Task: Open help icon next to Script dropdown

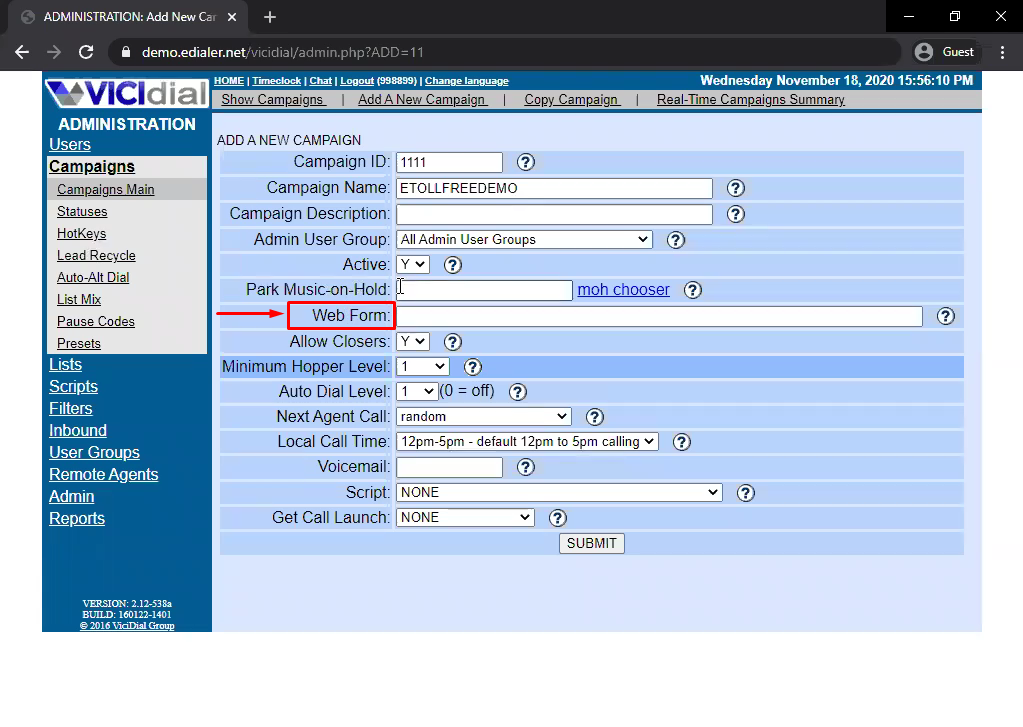Action: pyautogui.click(x=745, y=493)
